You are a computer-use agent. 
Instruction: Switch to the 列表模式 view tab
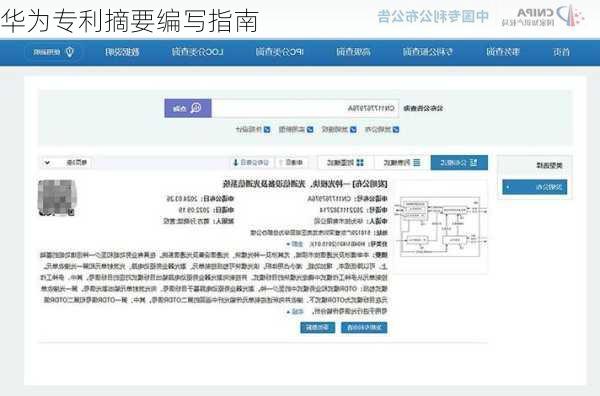402,163
